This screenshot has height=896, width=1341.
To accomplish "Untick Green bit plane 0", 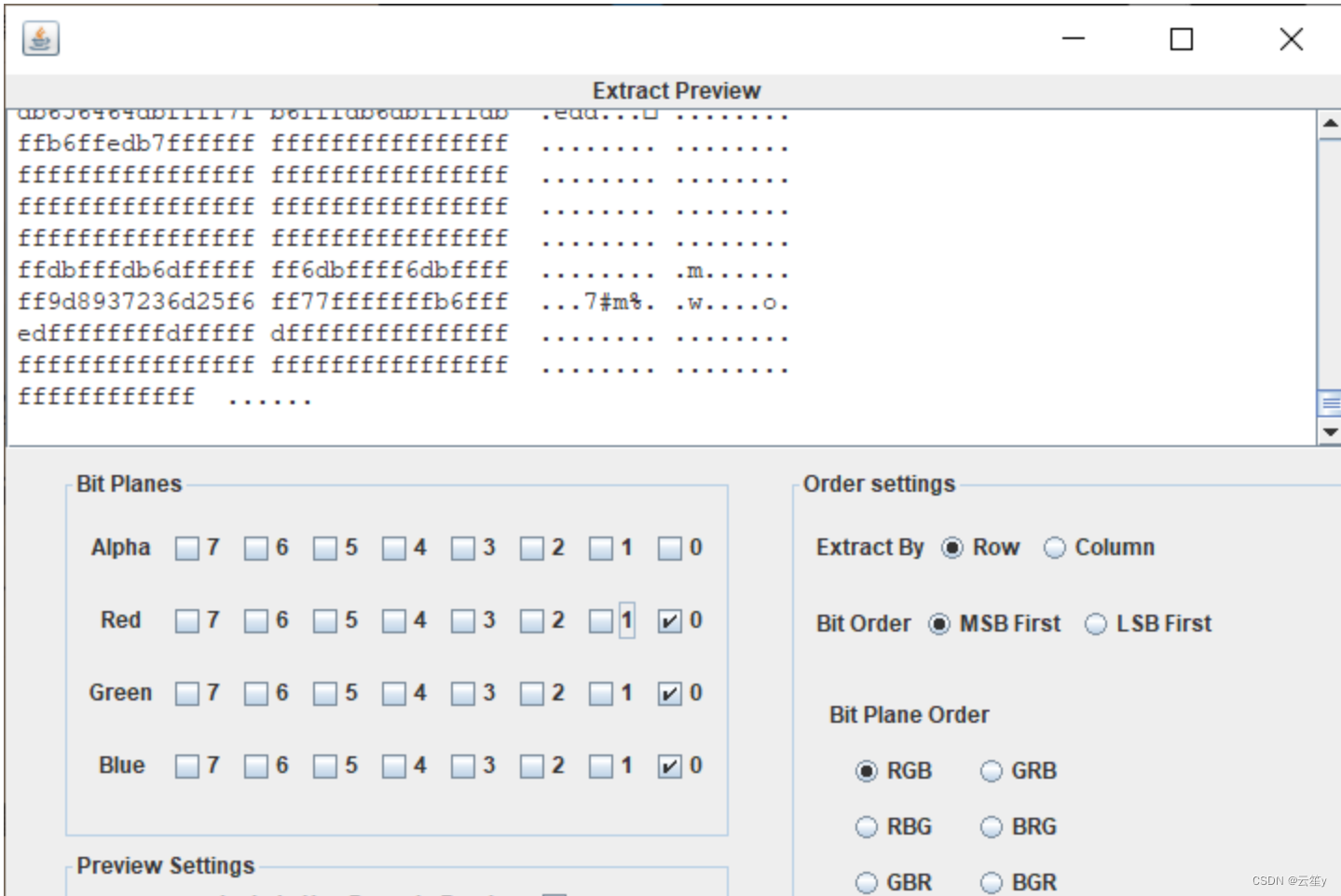I will click(670, 694).
